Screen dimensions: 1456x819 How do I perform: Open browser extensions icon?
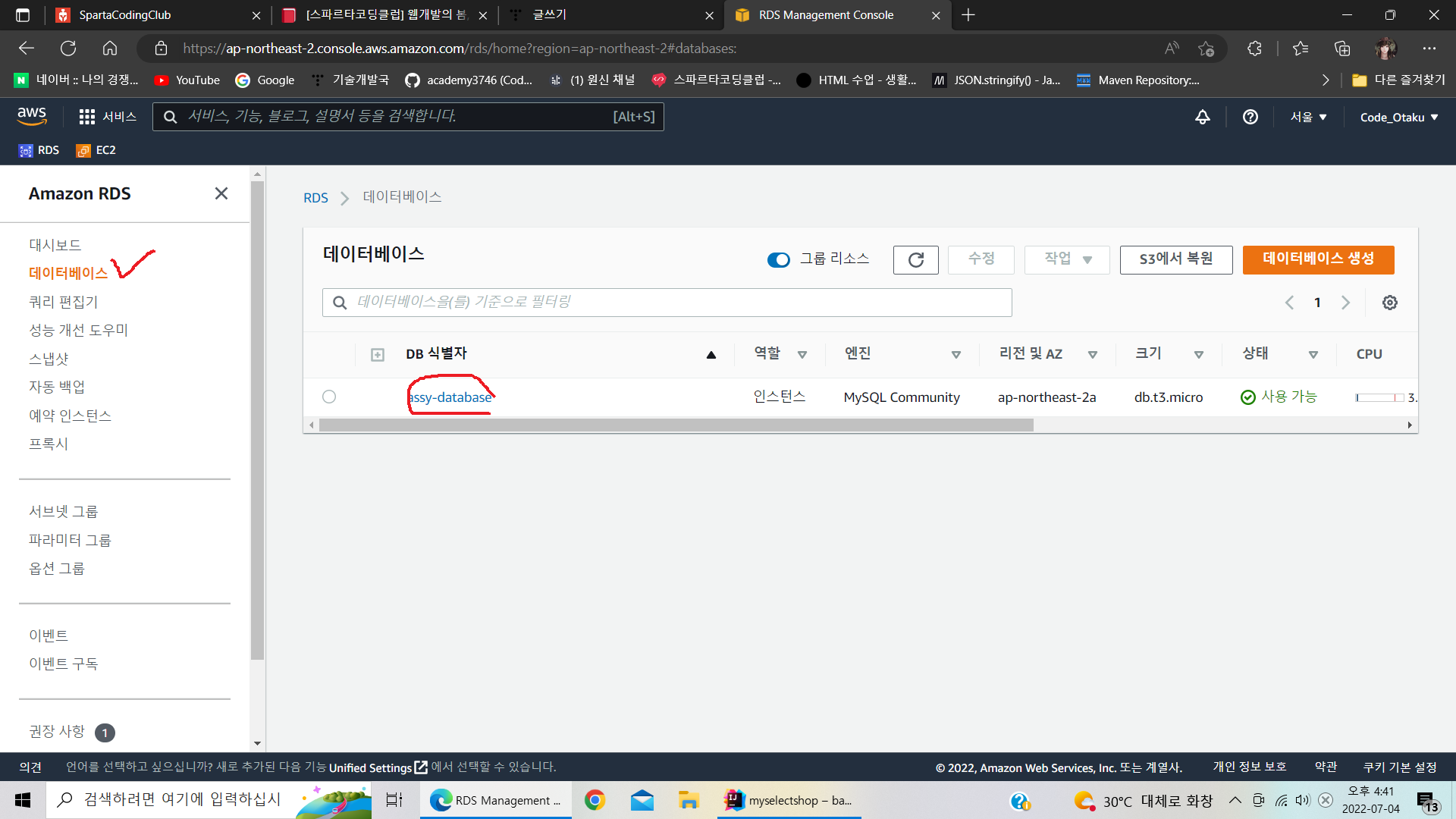(1254, 49)
